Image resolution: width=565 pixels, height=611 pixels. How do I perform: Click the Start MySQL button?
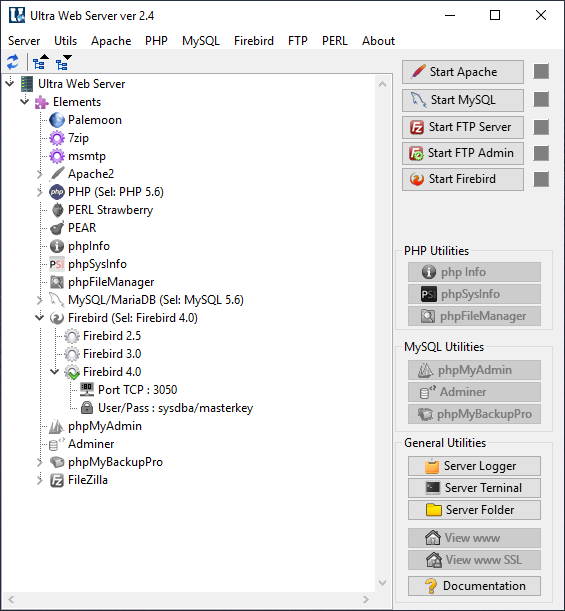click(463, 100)
